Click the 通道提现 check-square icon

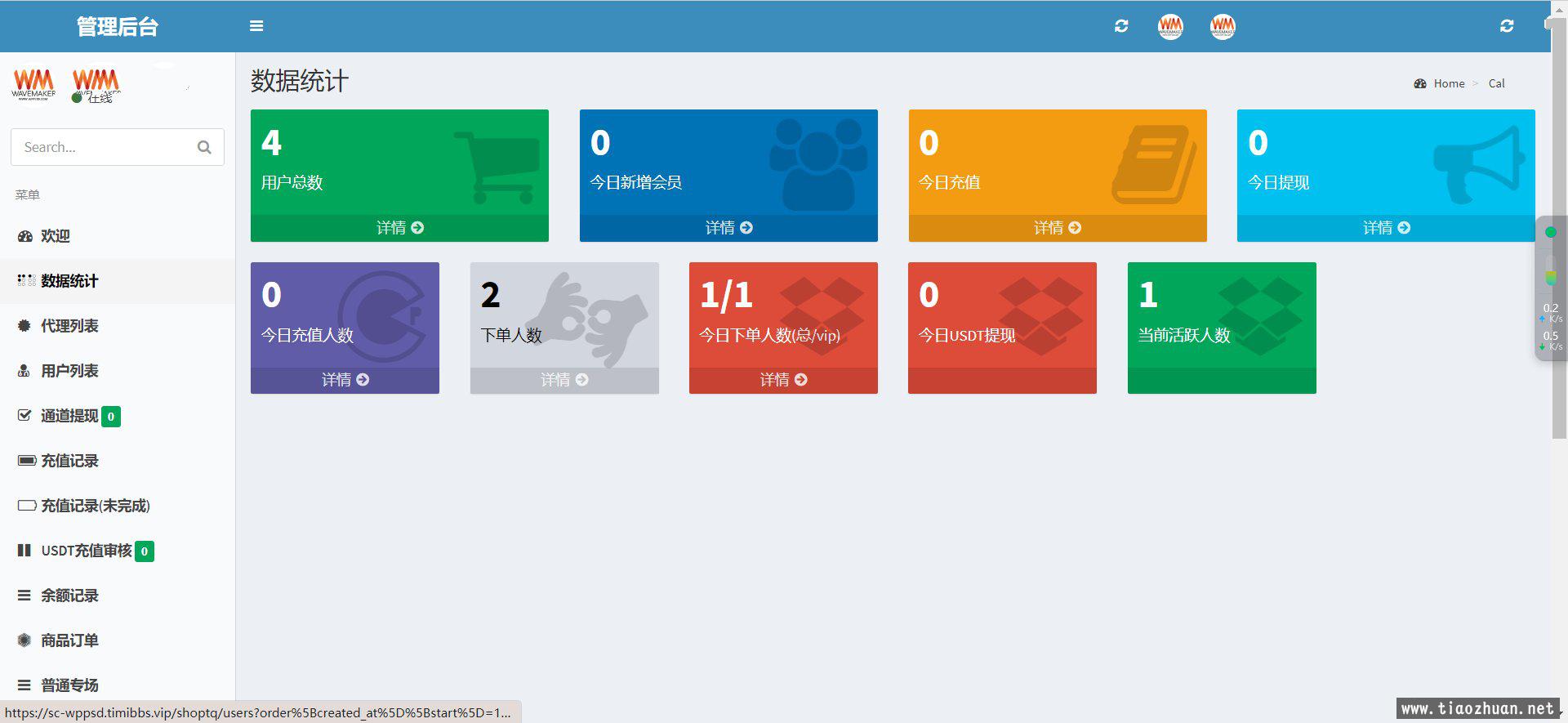[x=24, y=415]
